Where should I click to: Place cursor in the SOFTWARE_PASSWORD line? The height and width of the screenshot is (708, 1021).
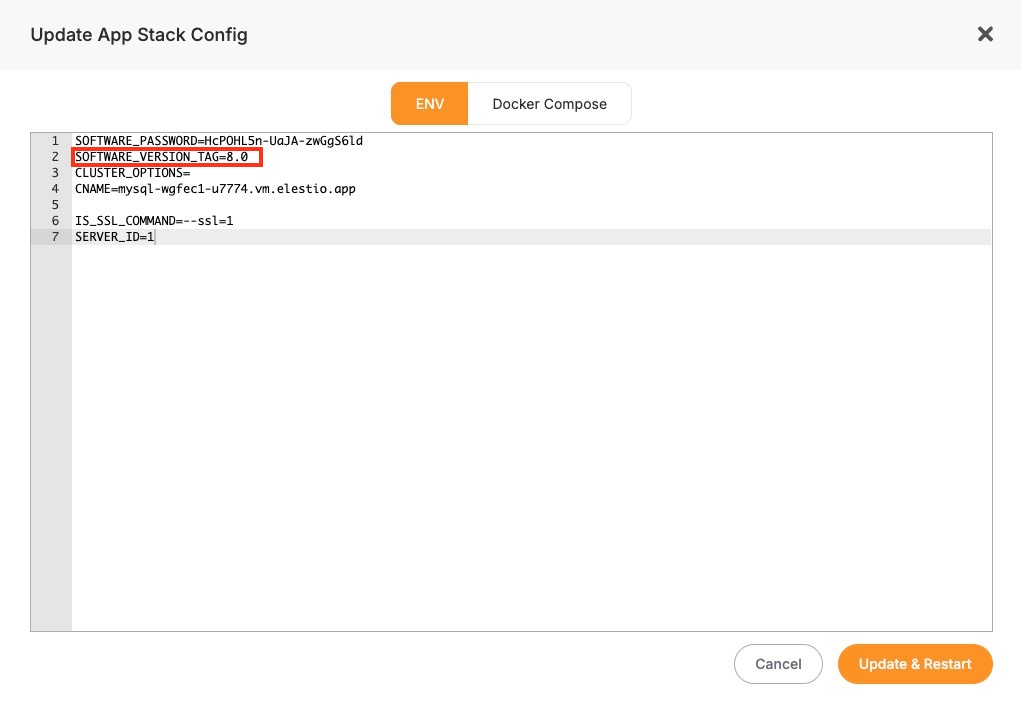[218, 141]
